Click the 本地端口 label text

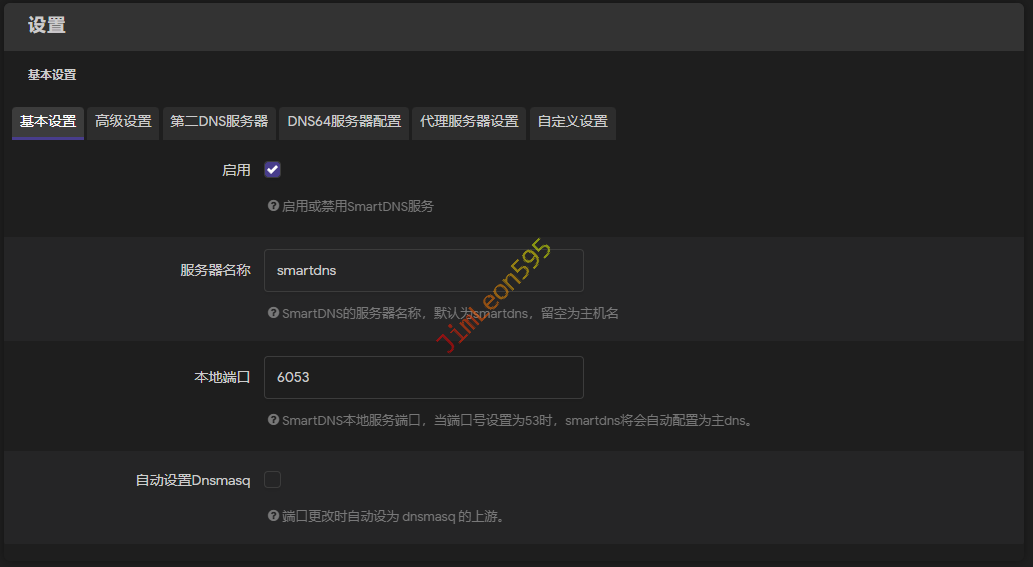click(x=222, y=378)
